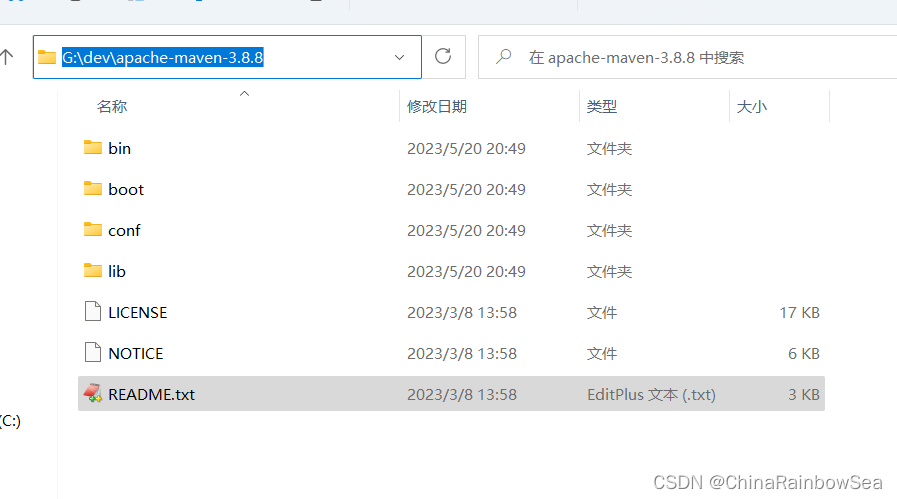Image resolution: width=897 pixels, height=499 pixels.
Task: Click the search magnifier icon
Action: click(x=503, y=57)
